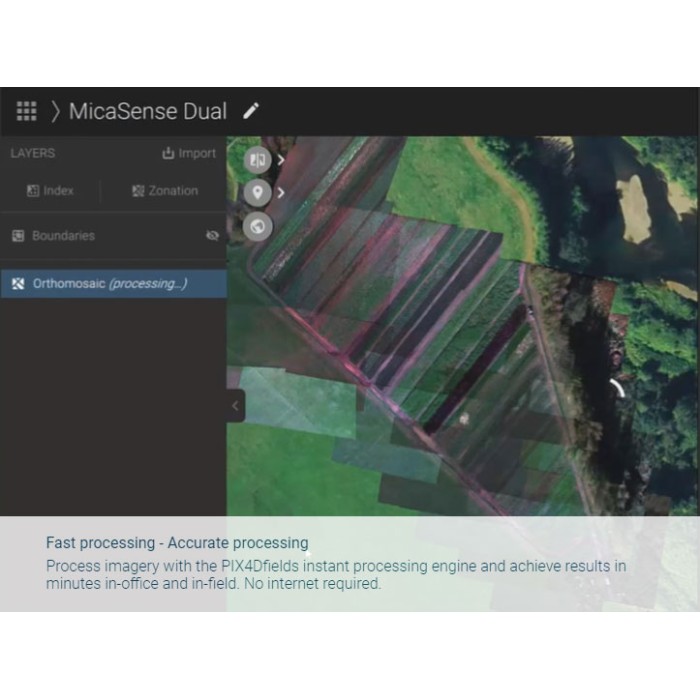Click the Orthomosaic layer icon
The width and height of the screenshot is (700, 700).
[x=18, y=283]
